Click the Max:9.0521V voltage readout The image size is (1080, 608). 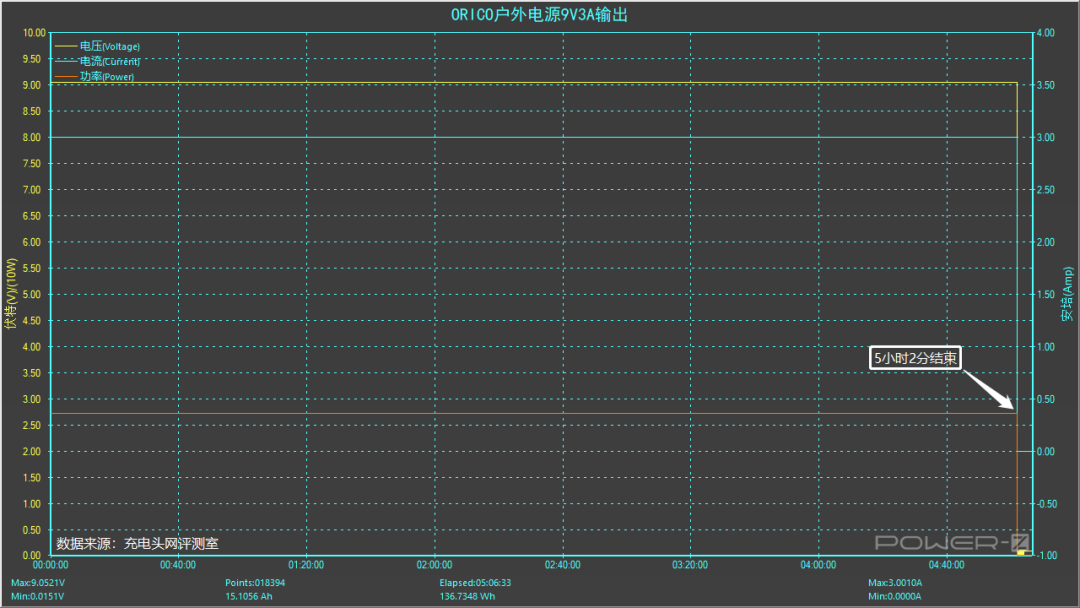click(x=38, y=583)
